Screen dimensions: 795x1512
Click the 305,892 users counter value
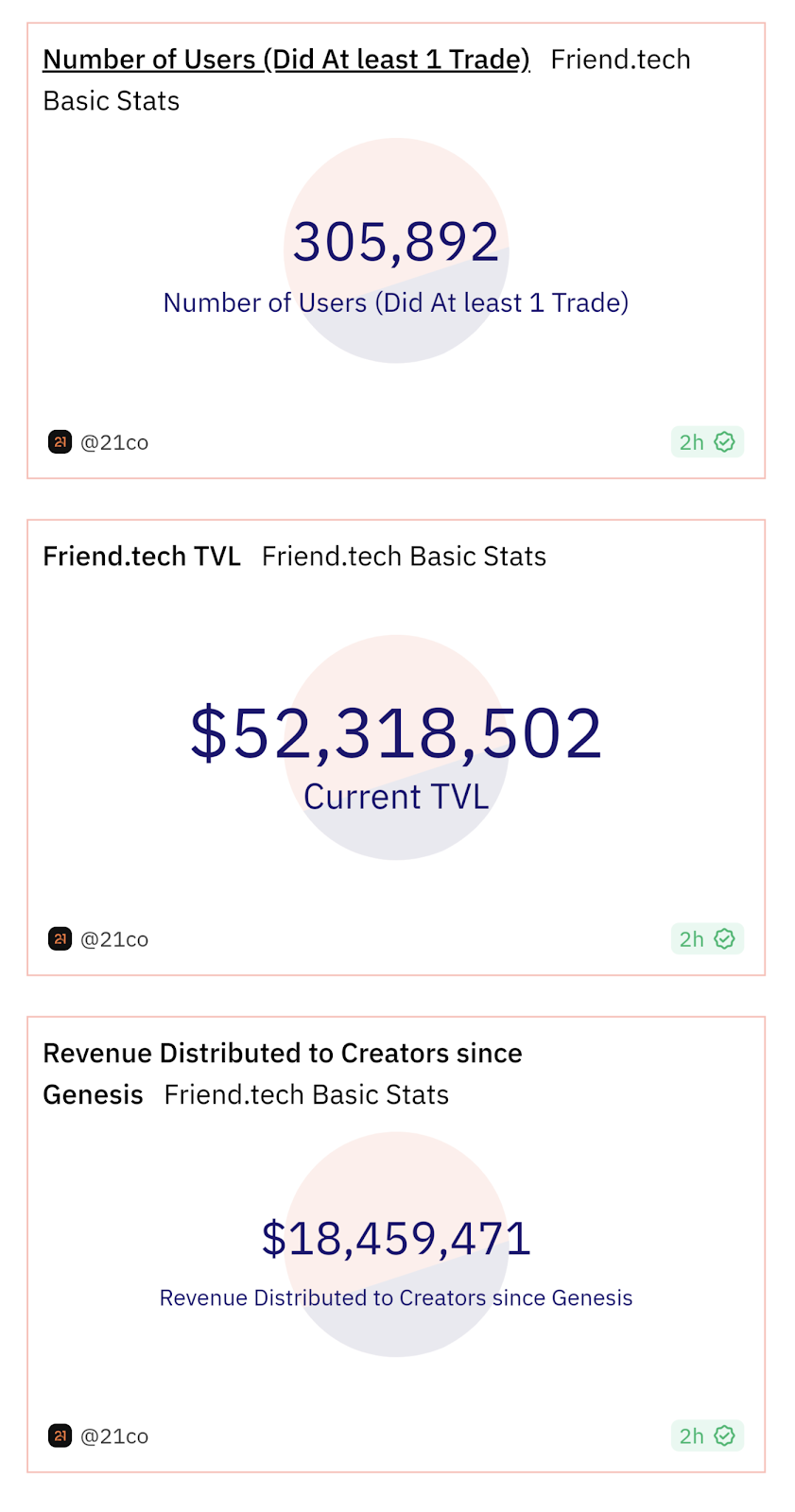396,242
